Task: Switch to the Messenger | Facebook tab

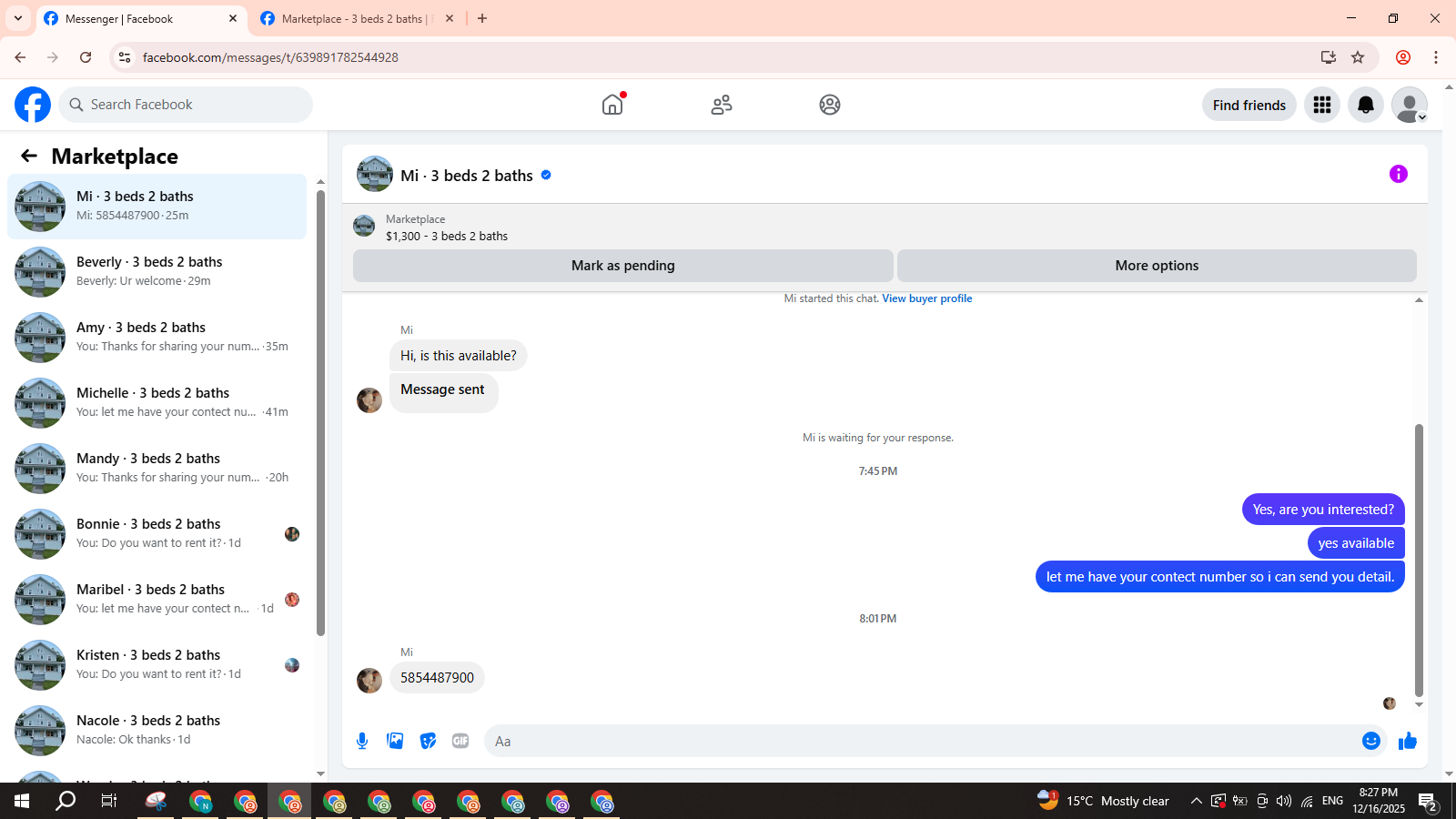Action: [141, 19]
